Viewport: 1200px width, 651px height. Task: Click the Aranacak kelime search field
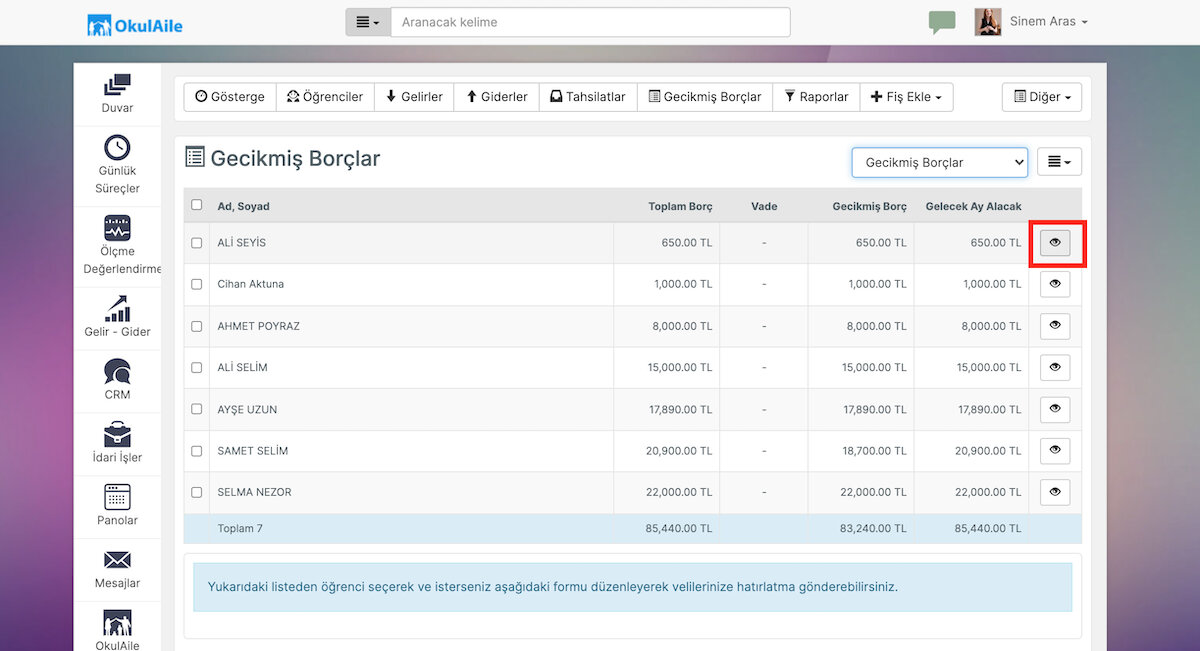coord(590,22)
